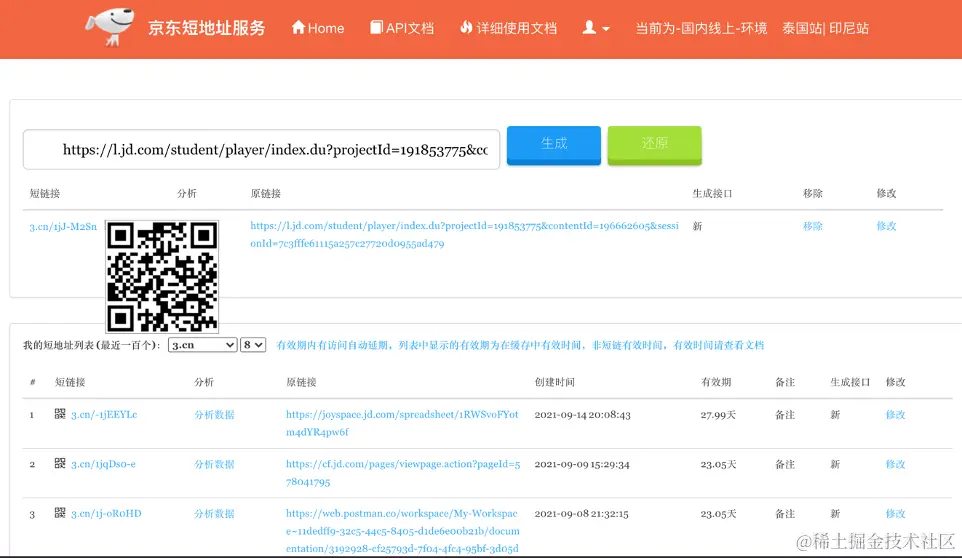Open the 8 page-size dropdown
The width and height of the screenshot is (962, 558).
pyautogui.click(x=253, y=345)
